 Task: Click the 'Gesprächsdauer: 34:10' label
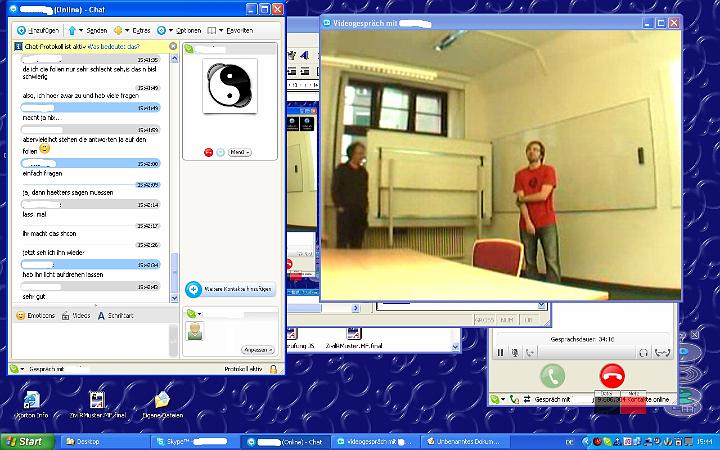[x=582, y=339]
